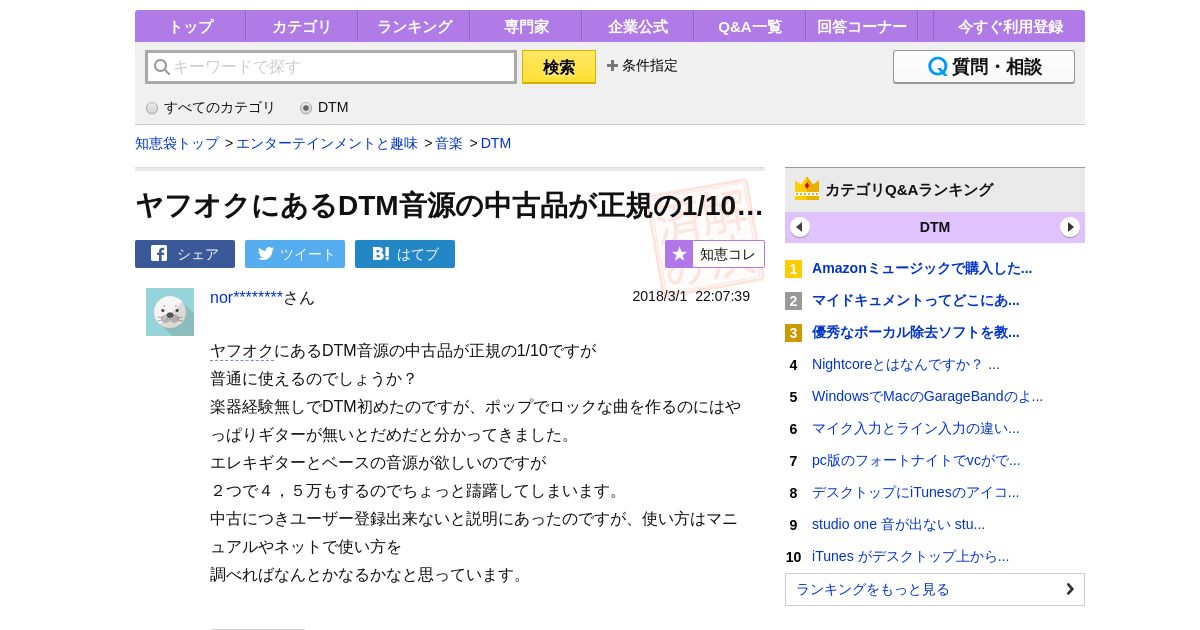1200x630 pixels.
Task: Expand ランキングをもっと見る
Action: click(935, 589)
